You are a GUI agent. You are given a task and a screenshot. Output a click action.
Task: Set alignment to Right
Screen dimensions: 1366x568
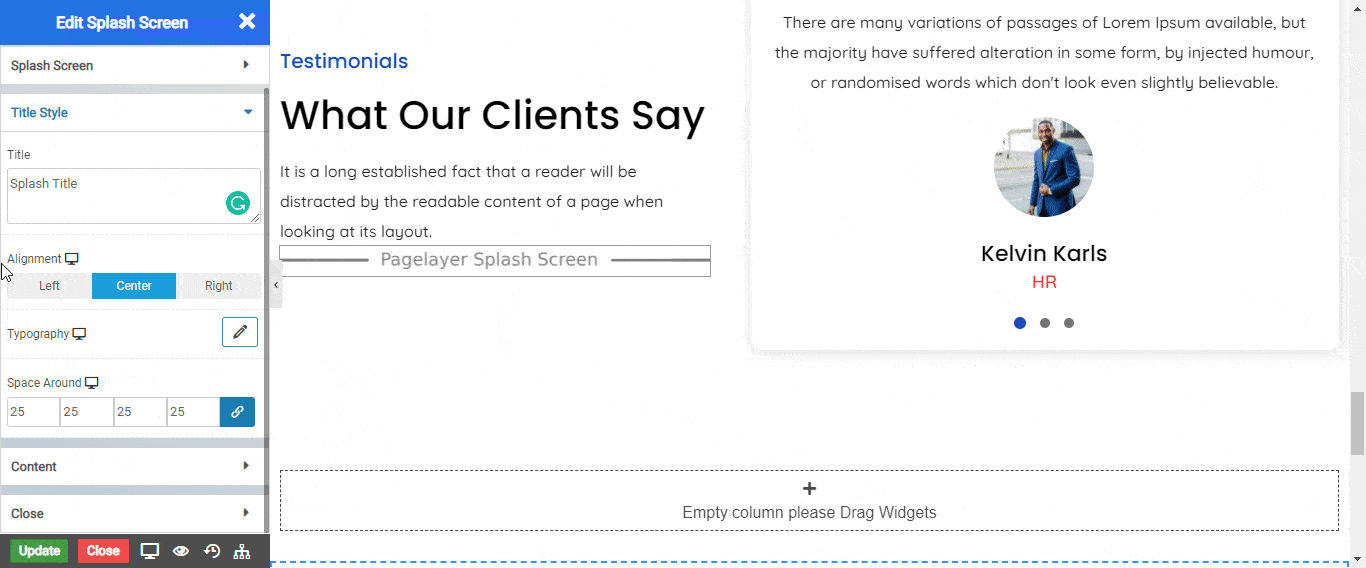click(218, 286)
